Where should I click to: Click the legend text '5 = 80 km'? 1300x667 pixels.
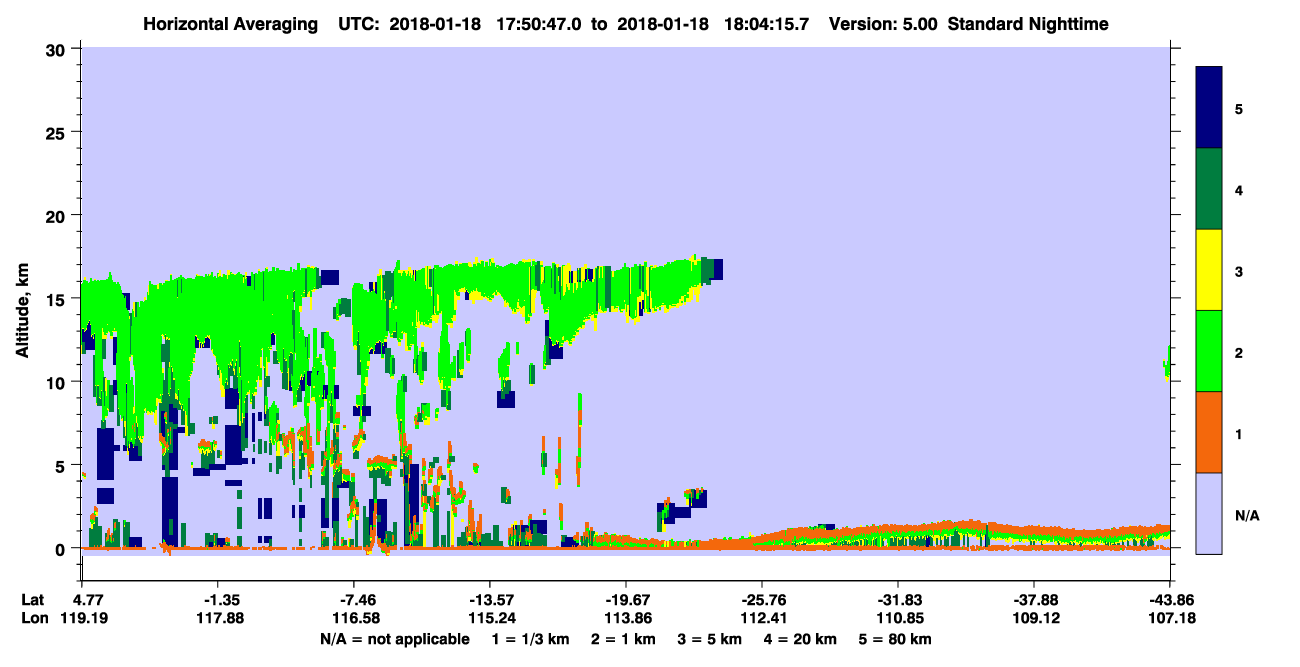tap(896, 639)
